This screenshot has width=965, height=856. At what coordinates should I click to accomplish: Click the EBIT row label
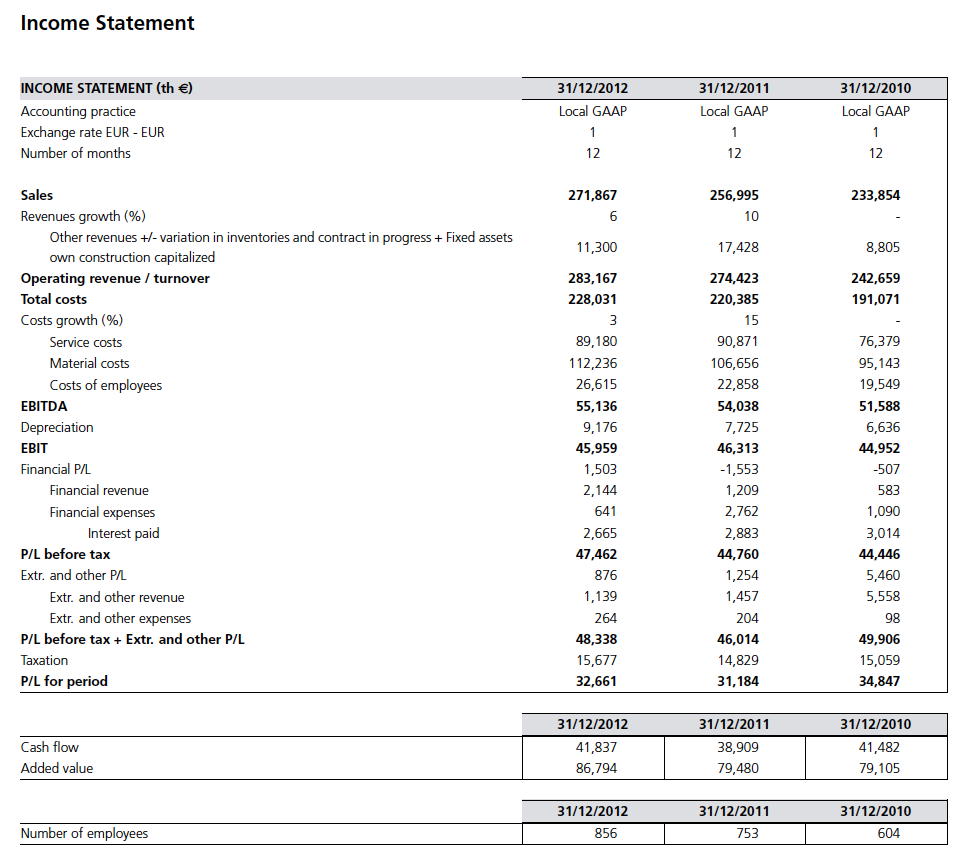(34, 449)
